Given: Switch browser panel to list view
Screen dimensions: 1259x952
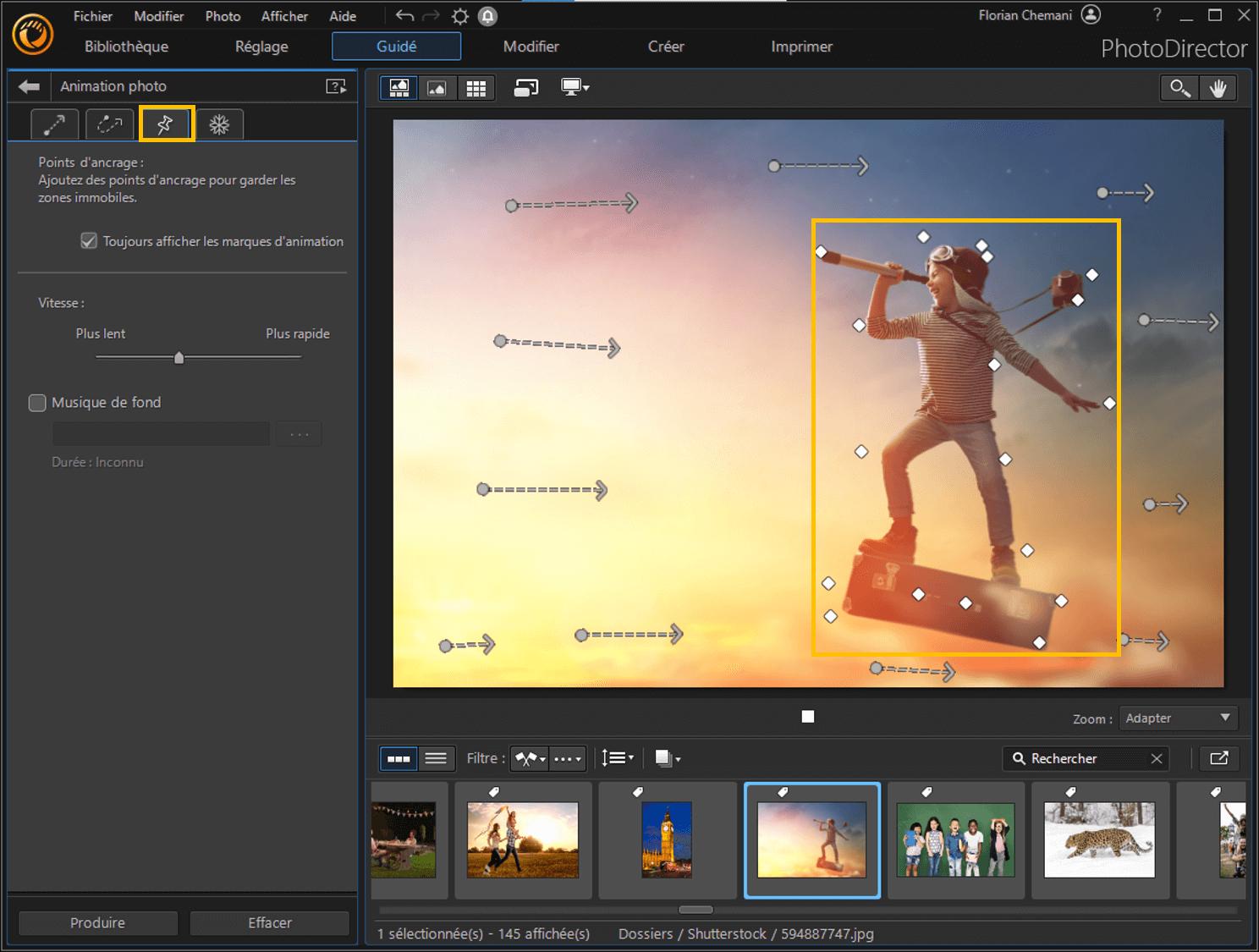Looking at the screenshot, I should tap(437, 758).
